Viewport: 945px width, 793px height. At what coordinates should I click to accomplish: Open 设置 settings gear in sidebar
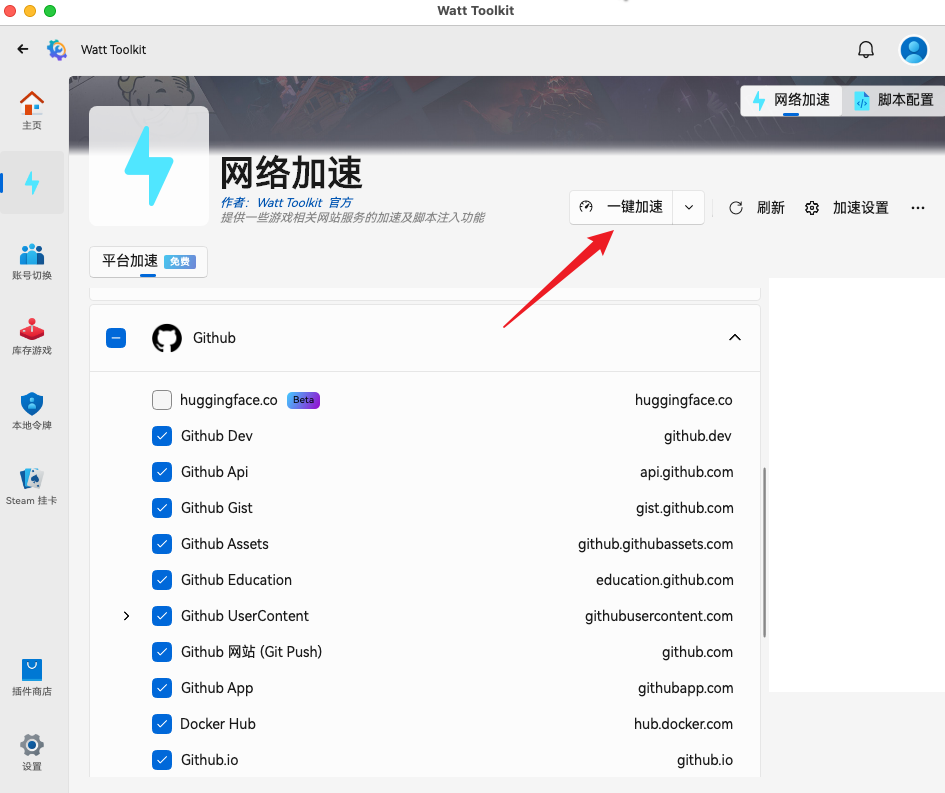point(32,752)
